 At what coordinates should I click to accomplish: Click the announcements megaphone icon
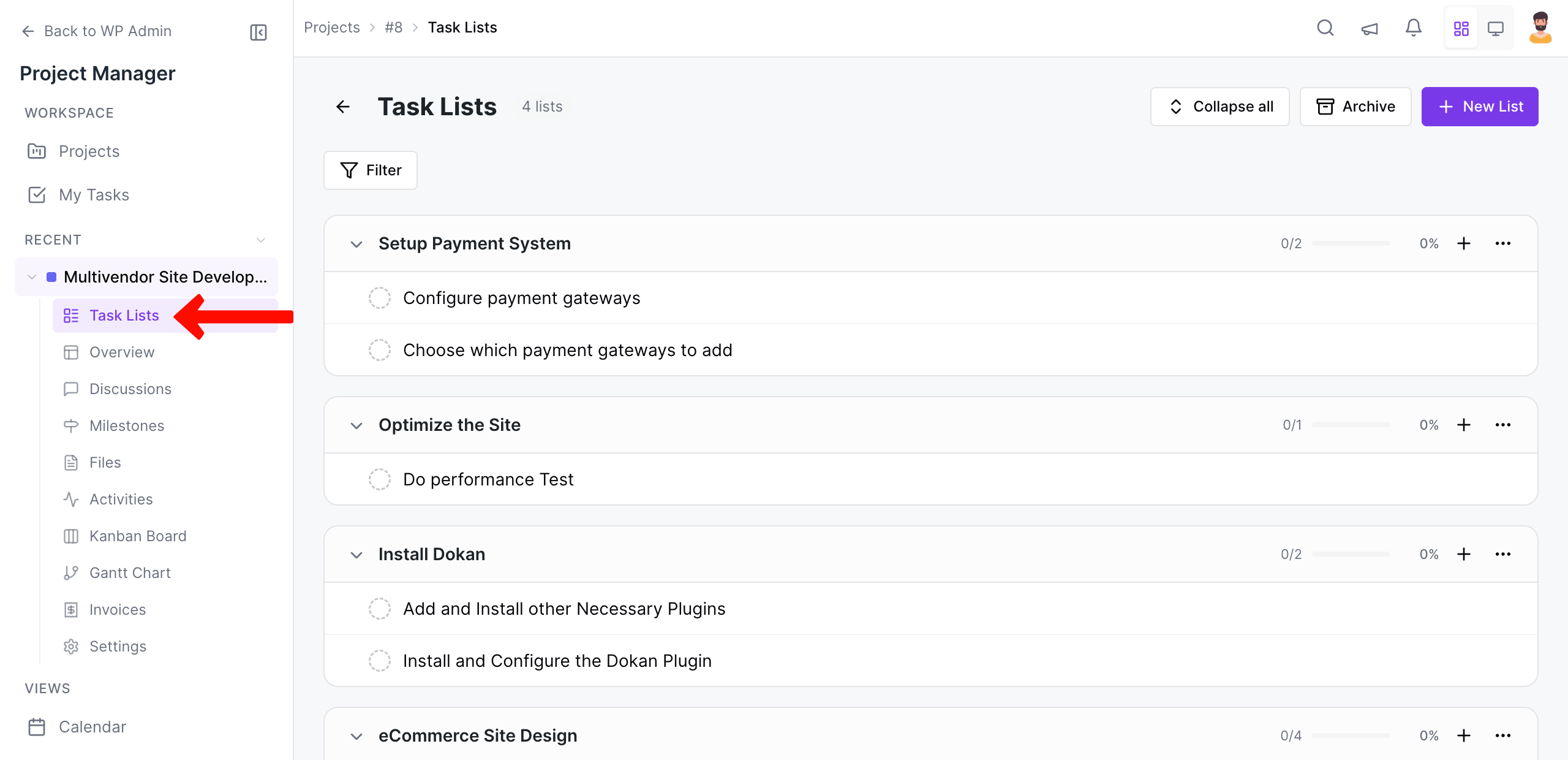click(1369, 28)
